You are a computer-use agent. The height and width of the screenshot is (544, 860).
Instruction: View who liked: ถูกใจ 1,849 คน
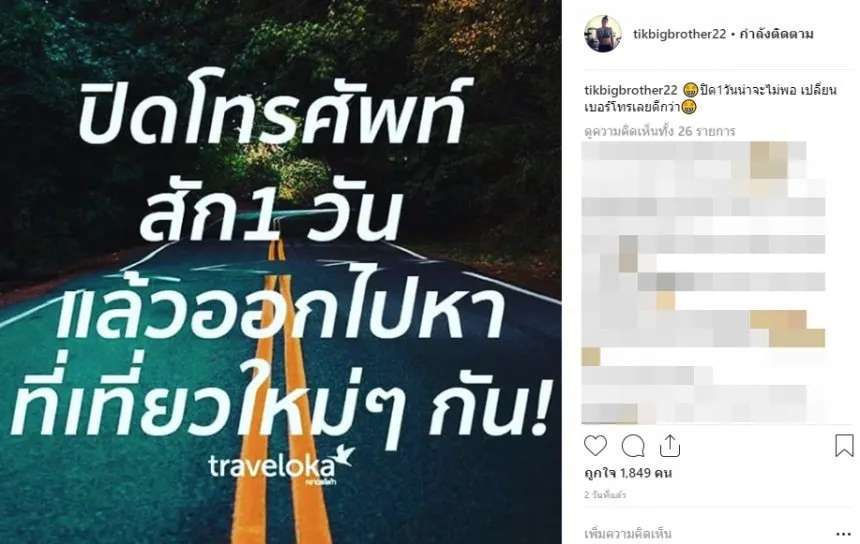[628, 473]
